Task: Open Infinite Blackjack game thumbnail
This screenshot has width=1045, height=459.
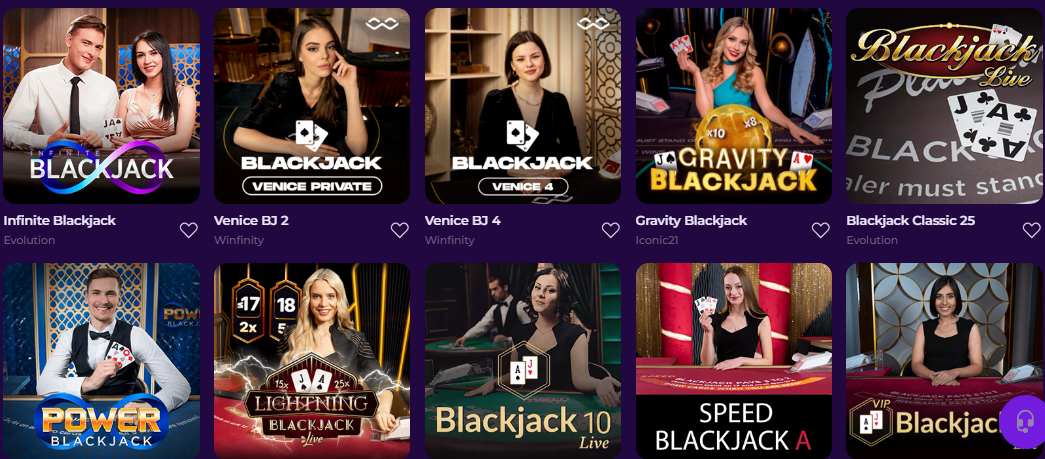Action: tap(101, 106)
